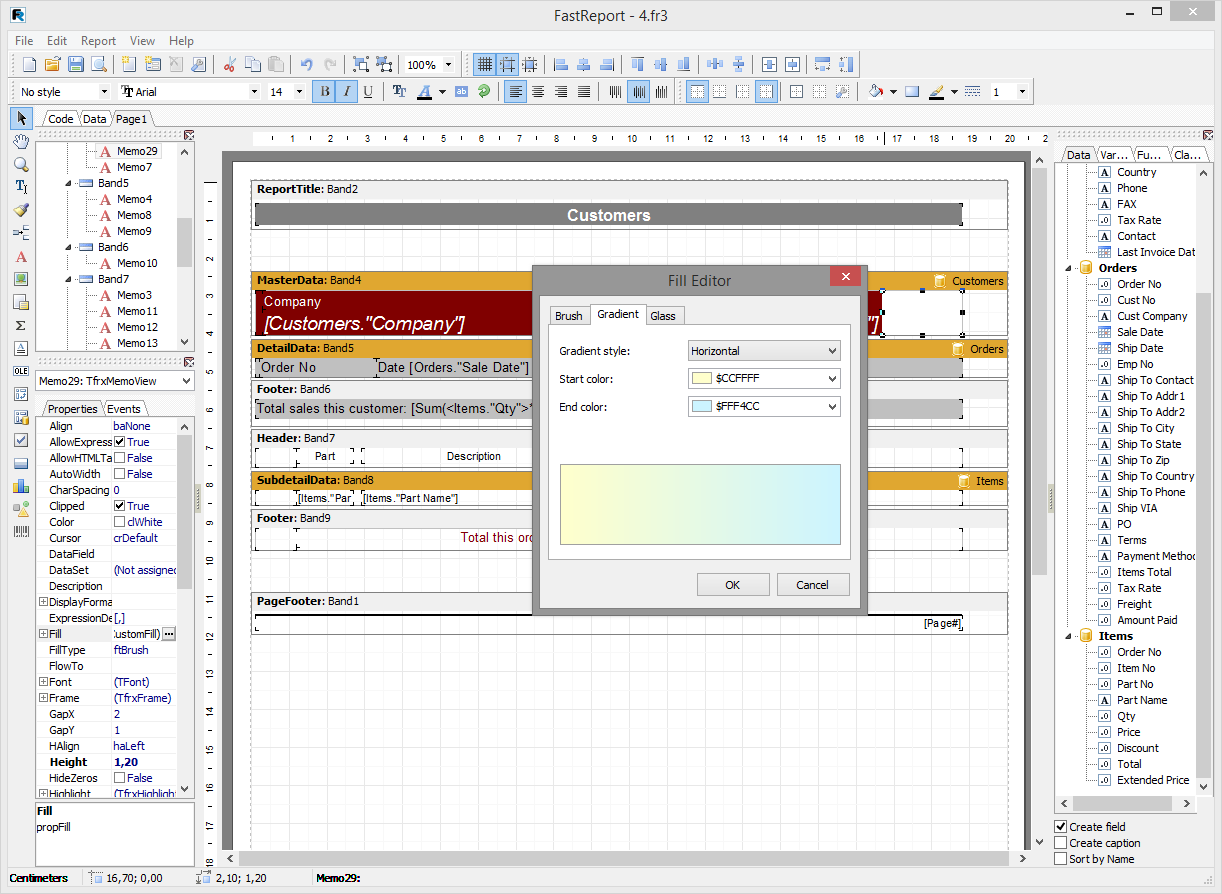This screenshot has width=1222, height=894.
Task: Click the Cut scissors icon
Action: click(229, 65)
